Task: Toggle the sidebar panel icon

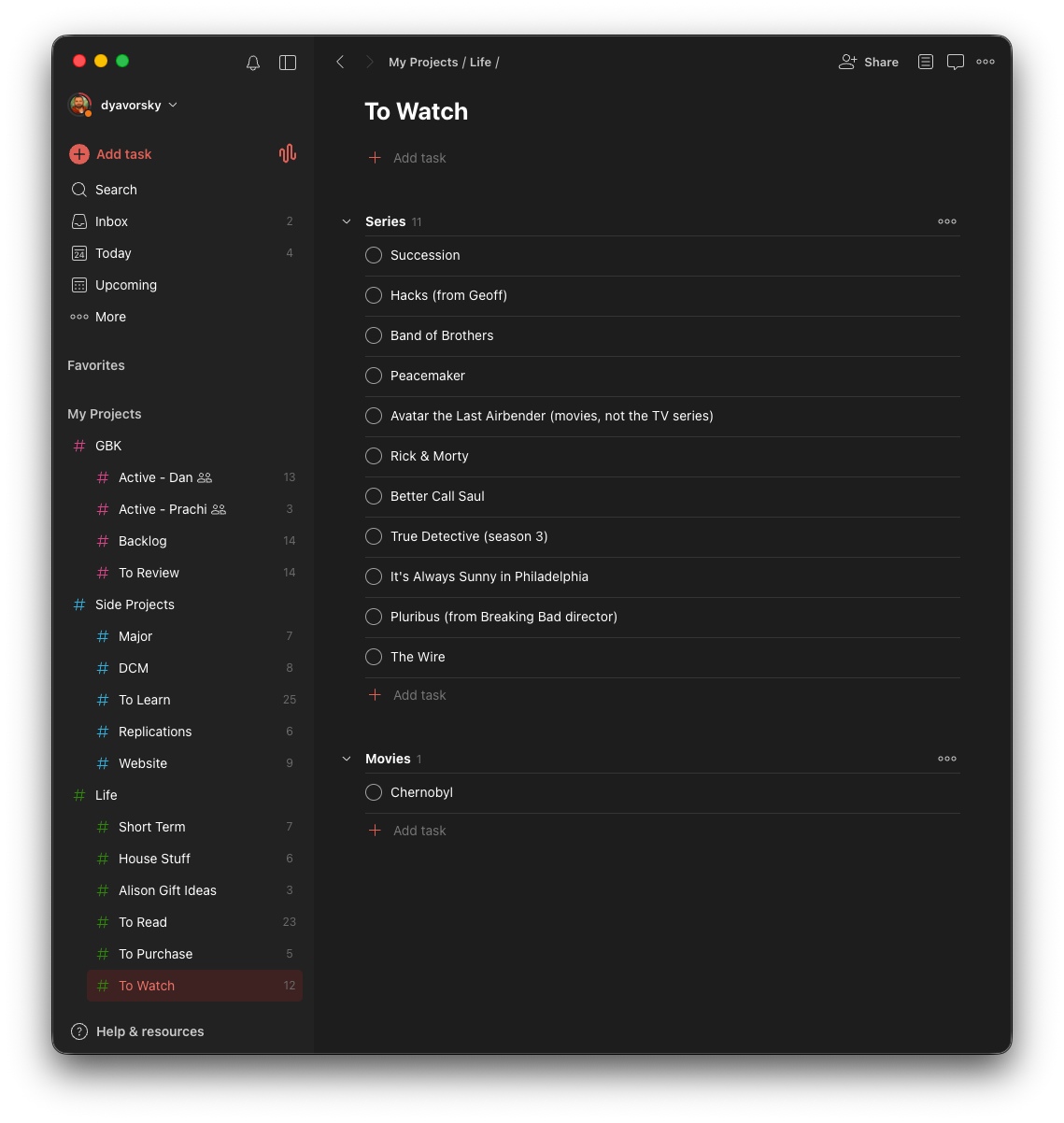Action: (288, 63)
